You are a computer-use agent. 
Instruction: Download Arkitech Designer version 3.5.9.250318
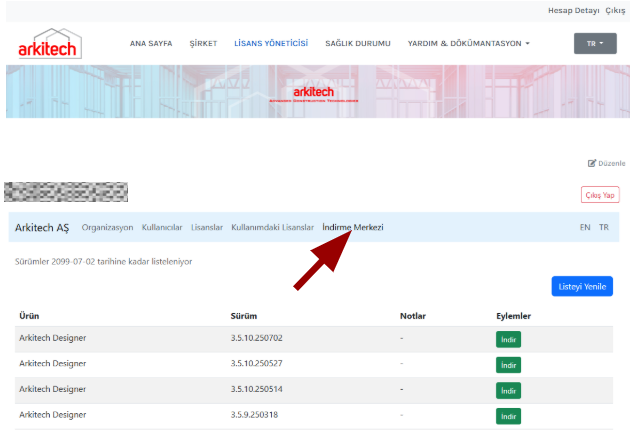(x=508, y=416)
